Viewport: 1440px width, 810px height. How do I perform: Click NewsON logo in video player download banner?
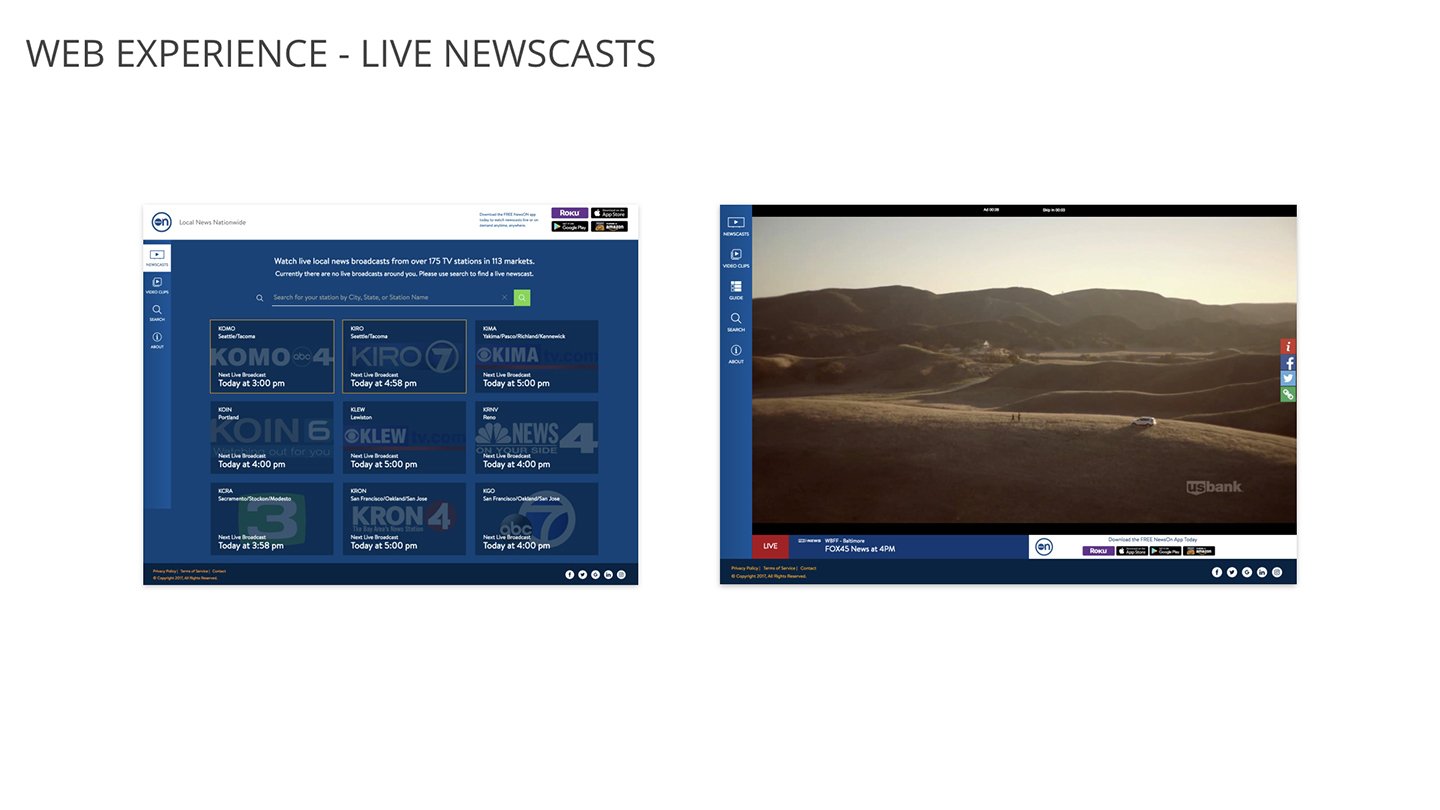click(x=1044, y=546)
